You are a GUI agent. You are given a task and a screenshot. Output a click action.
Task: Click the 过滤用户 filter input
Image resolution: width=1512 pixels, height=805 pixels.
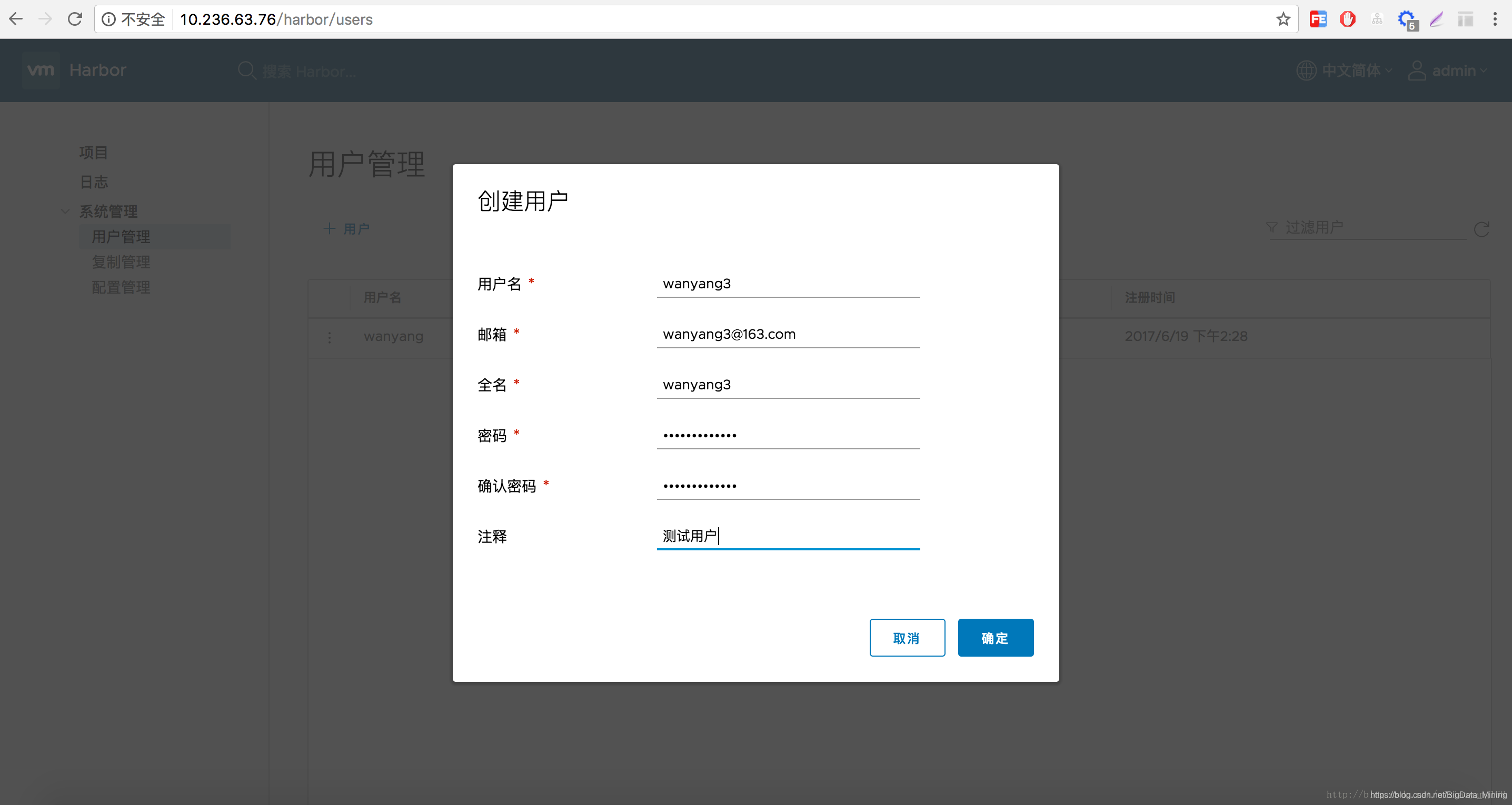[x=1375, y=228]
